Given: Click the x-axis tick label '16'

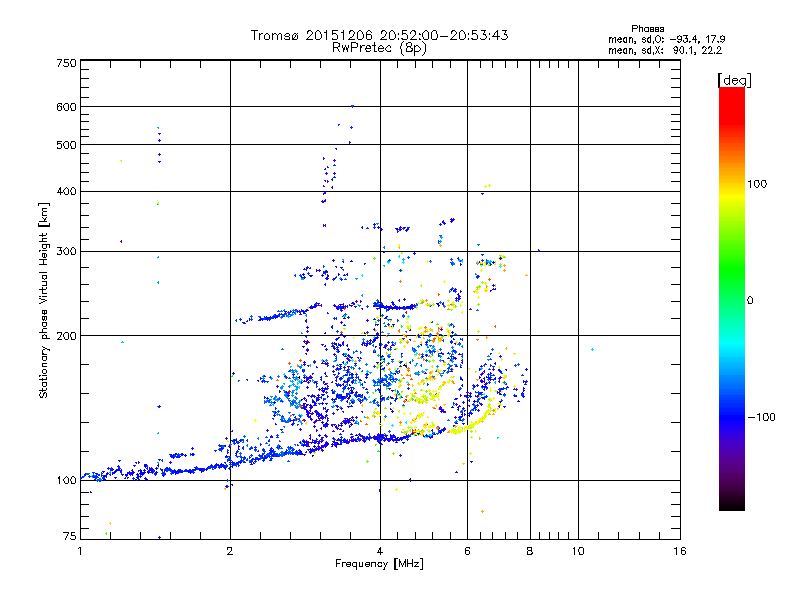Looking at the screenshot, I should tap(680, 551).
